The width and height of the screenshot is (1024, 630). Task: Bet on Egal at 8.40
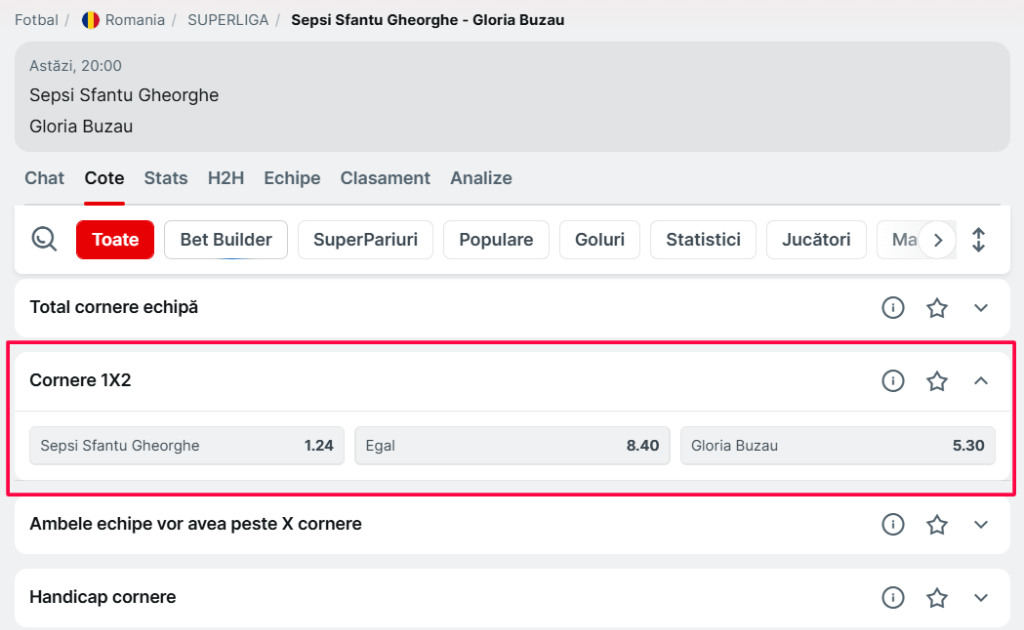[x=512, y=446]
